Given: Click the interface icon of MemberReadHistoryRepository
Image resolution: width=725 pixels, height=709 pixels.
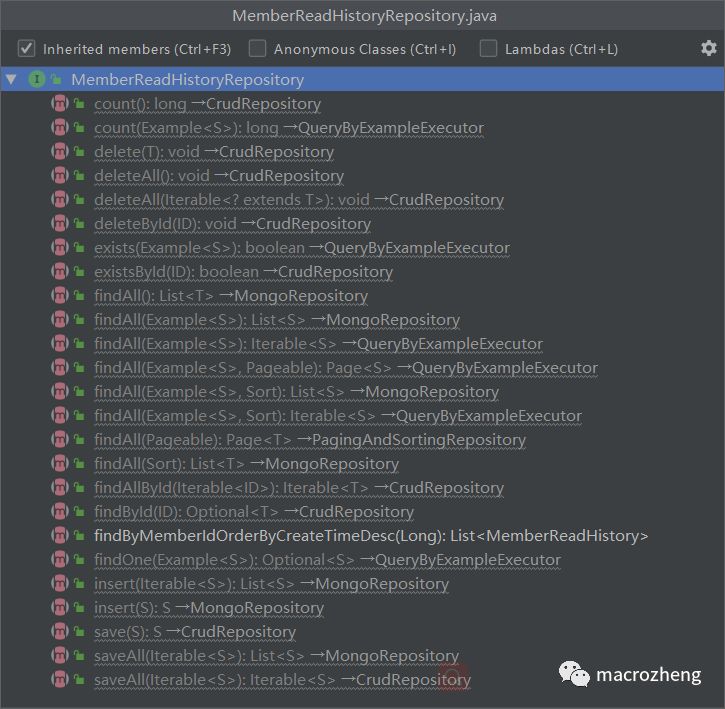Looking at the screenshot, I should 37,80.
